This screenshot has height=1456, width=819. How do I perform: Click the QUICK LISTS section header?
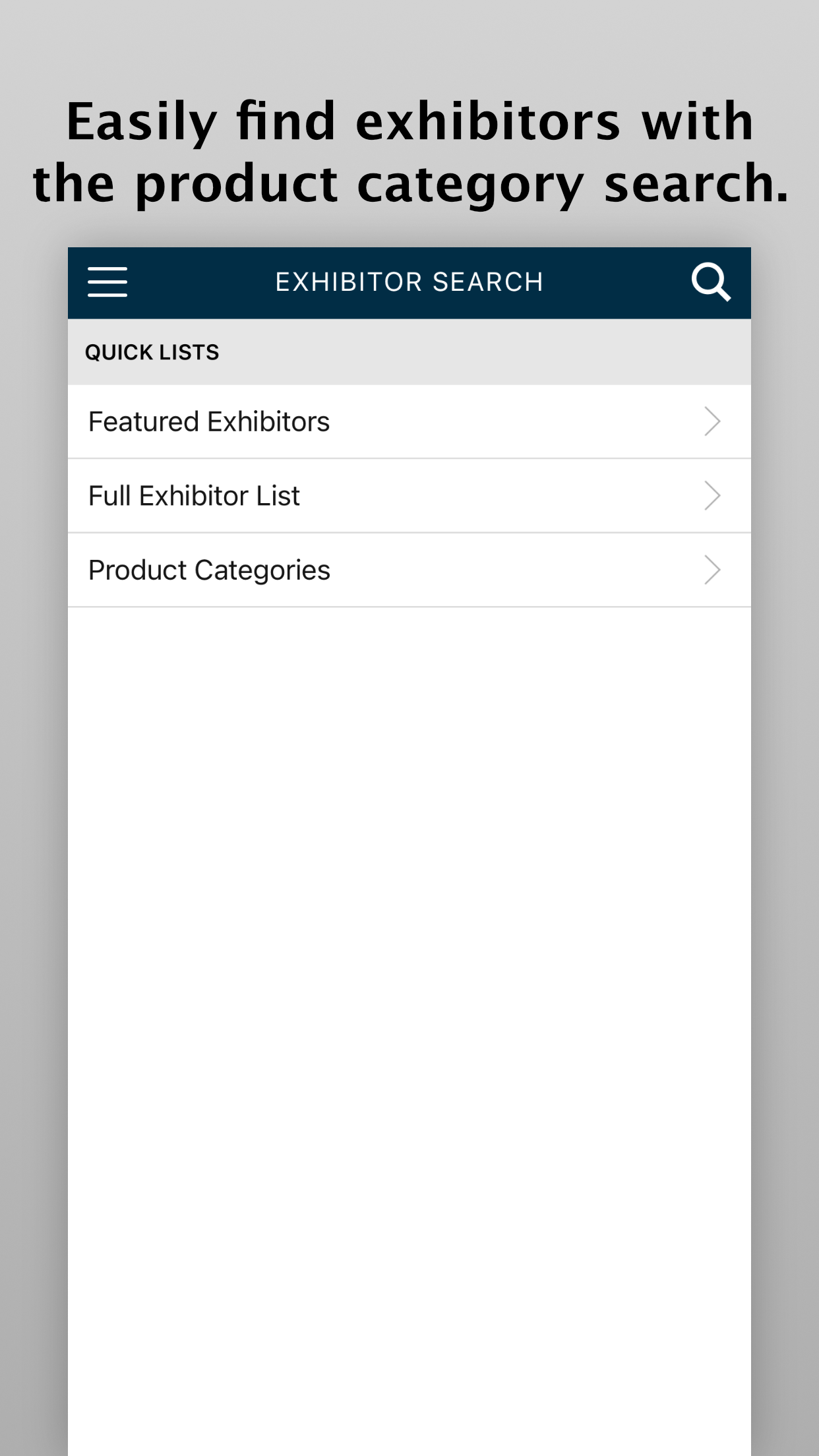(152, 352)
